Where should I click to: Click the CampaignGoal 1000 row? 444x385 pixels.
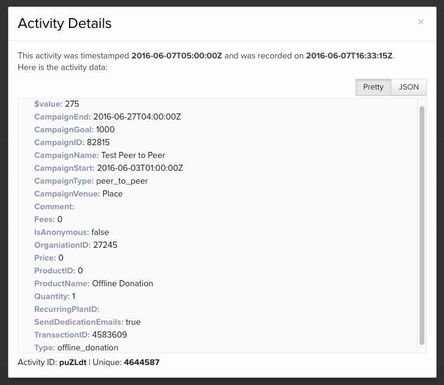click(74, 130)
